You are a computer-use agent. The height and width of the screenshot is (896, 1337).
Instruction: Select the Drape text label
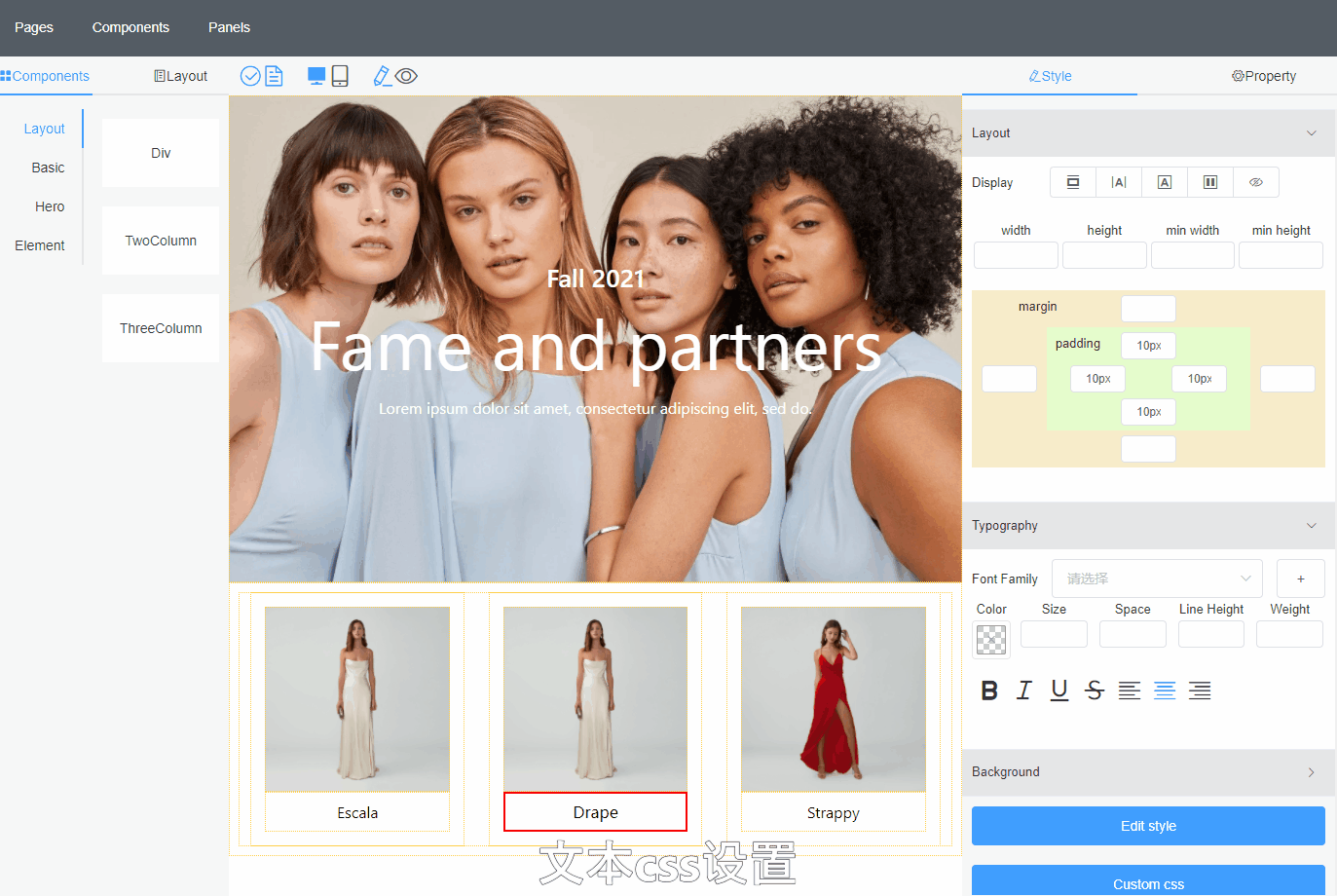click(x=595, y=812)
